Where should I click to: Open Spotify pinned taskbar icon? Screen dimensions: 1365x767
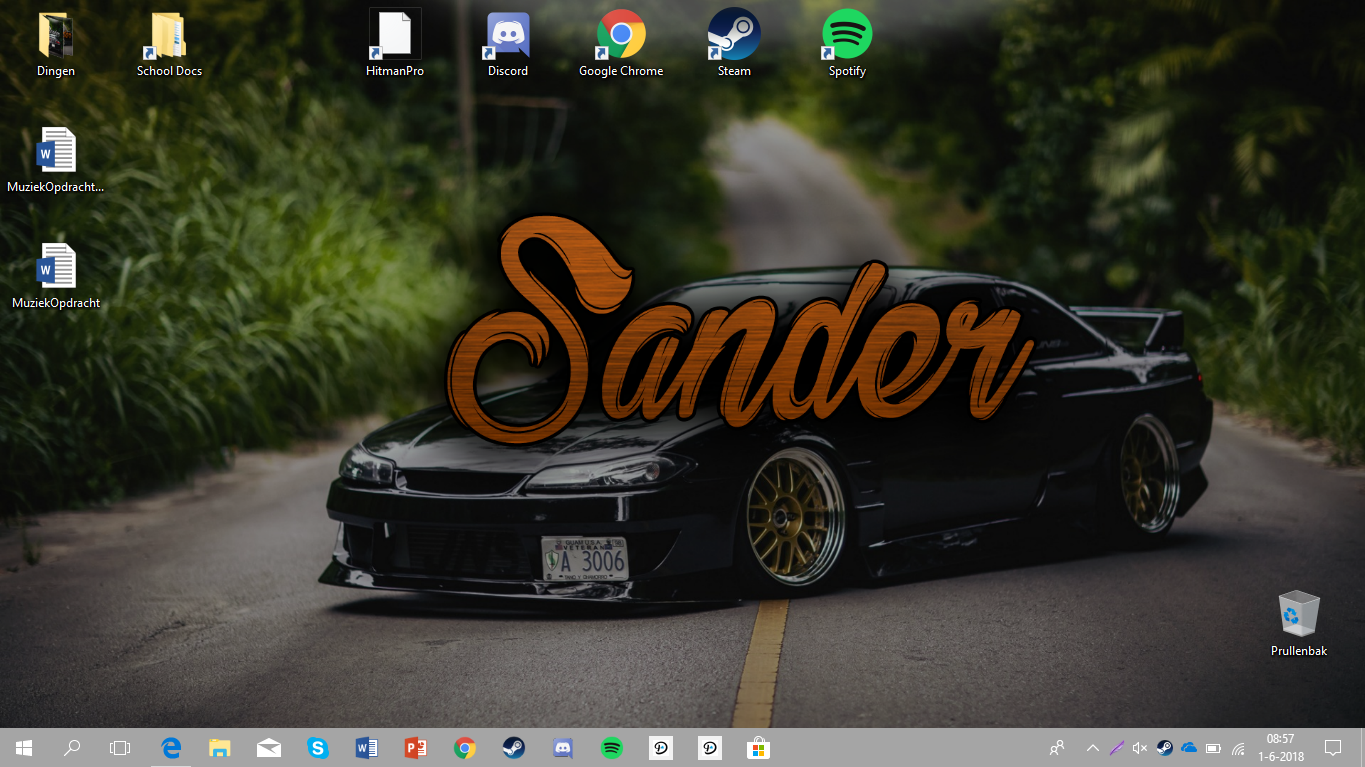[612, 747]
